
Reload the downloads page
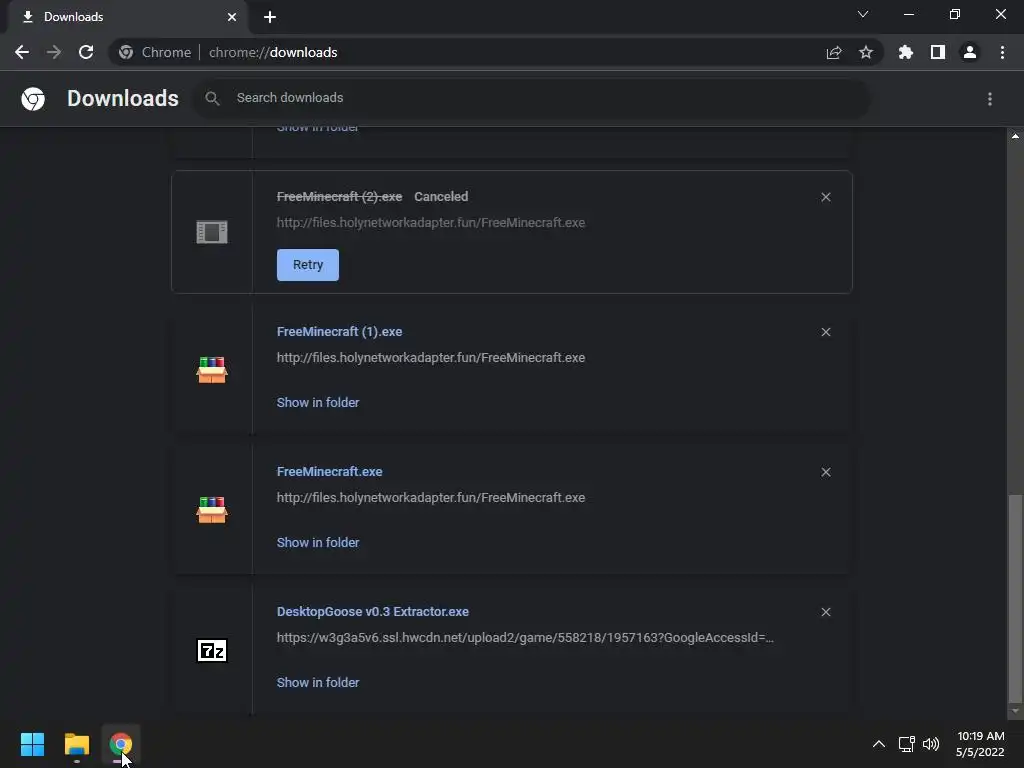coord(86,52)
